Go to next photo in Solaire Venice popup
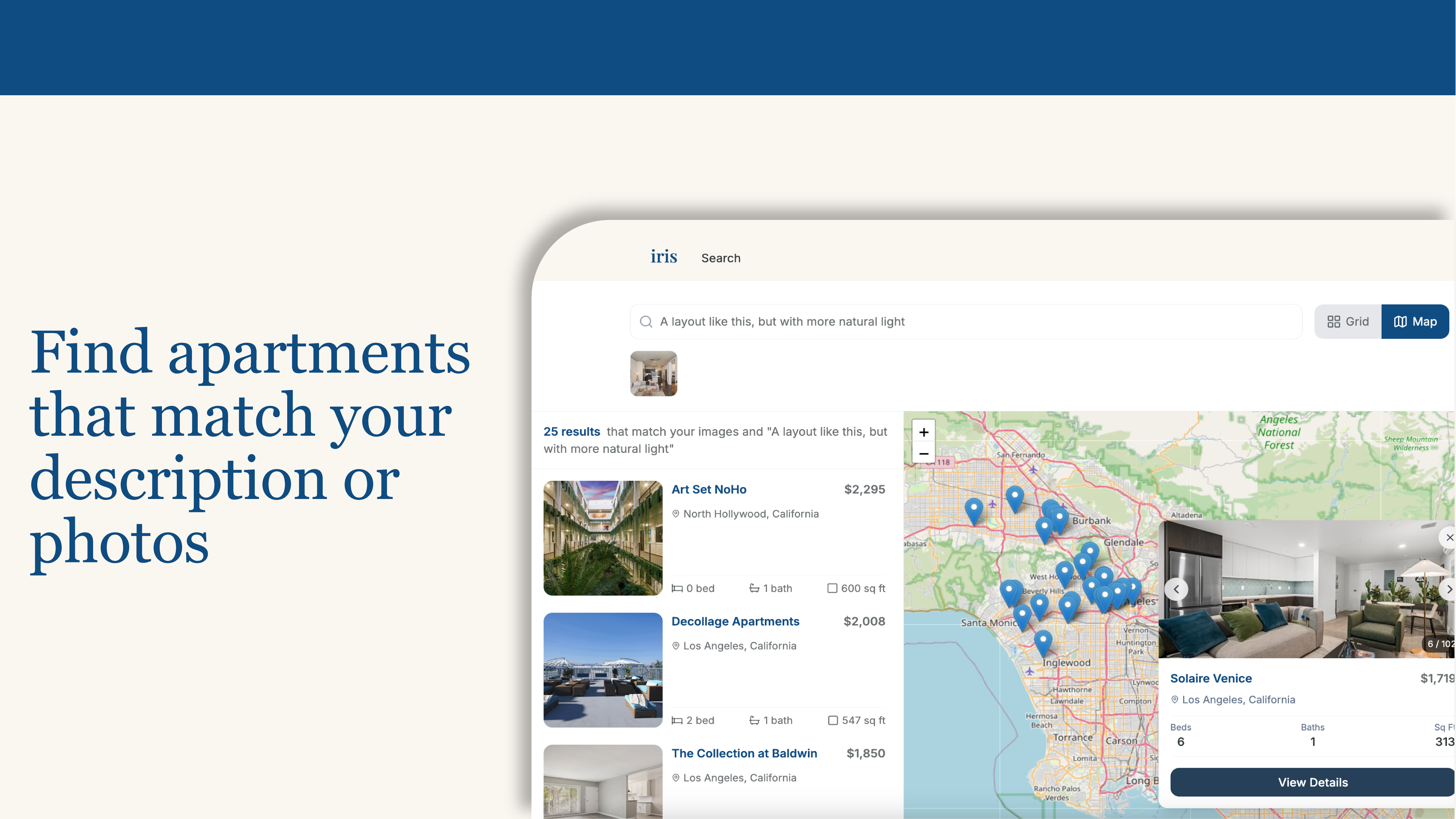This screenshot has height=819, width=1456. [x=1448, y=589]
